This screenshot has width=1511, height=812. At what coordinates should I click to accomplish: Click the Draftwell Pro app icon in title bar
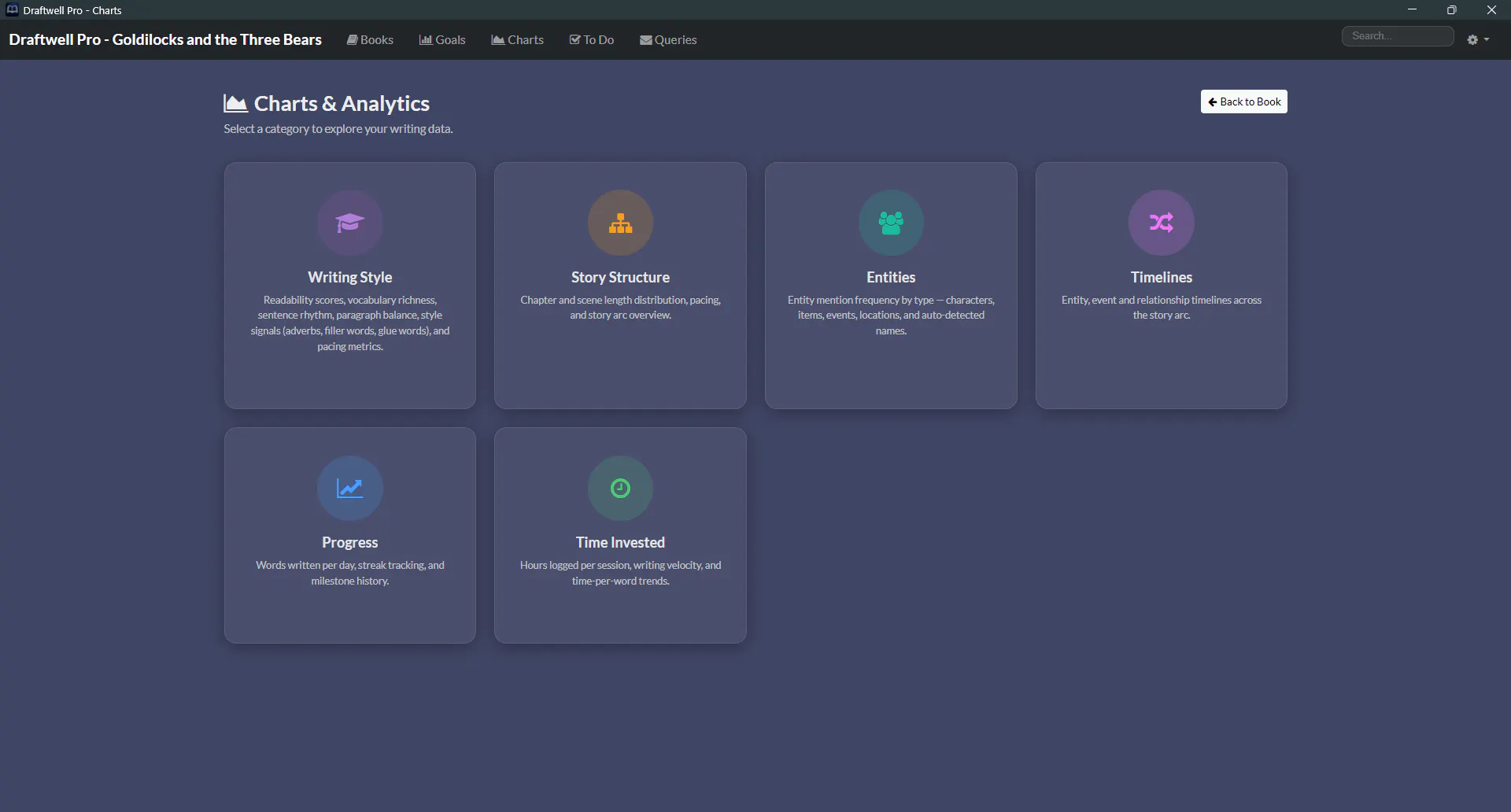coord(12,10)
